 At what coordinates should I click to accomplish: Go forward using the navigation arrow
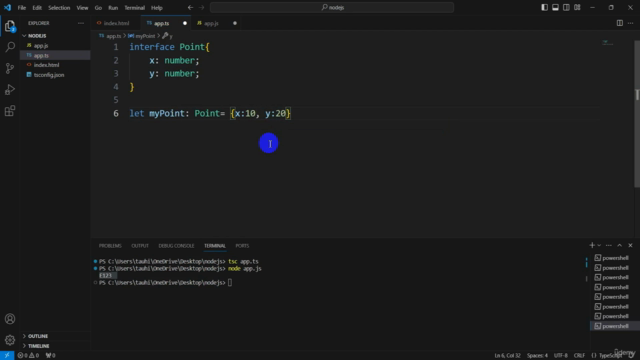[x=202, y=7]
